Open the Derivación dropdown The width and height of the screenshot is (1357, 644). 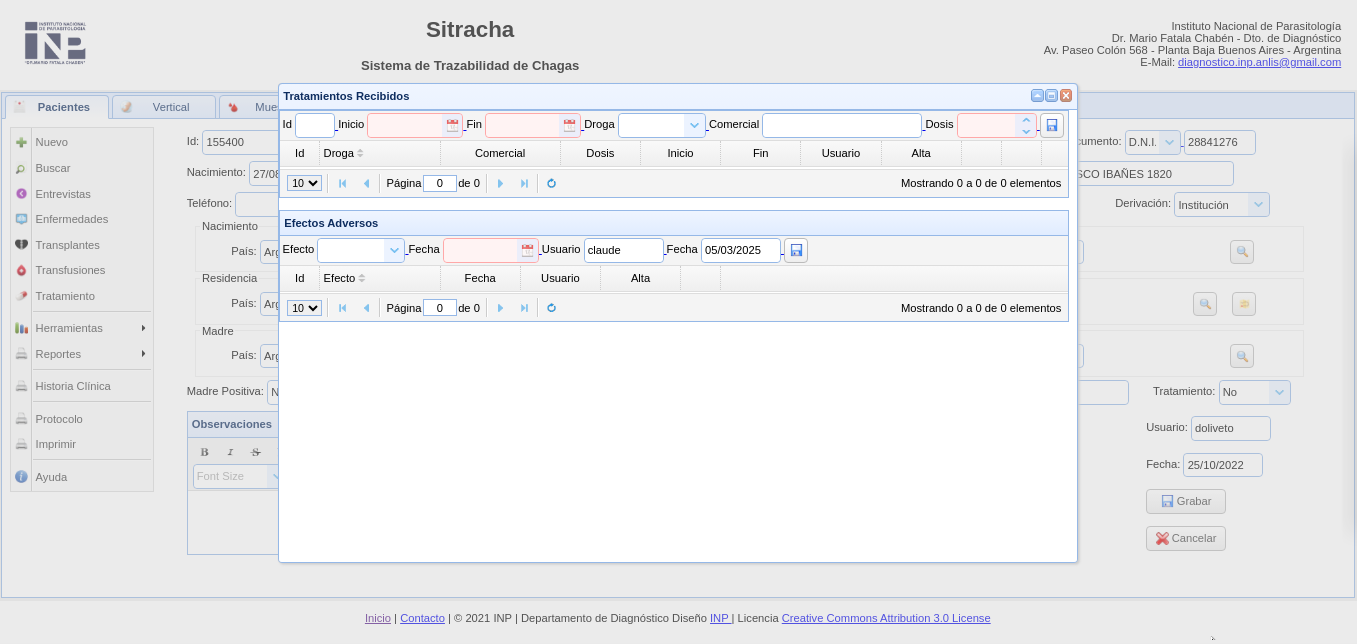[1258, 205]
